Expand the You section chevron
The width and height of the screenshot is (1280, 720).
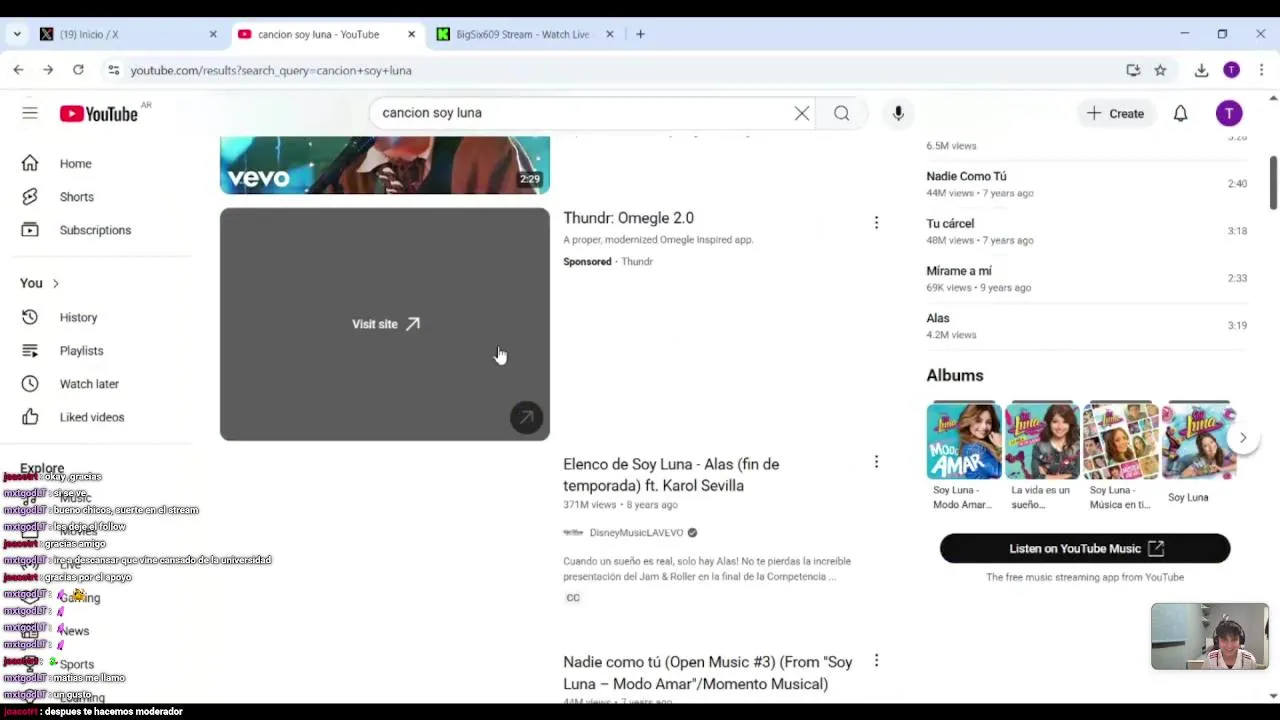click(x=56, y=284)
